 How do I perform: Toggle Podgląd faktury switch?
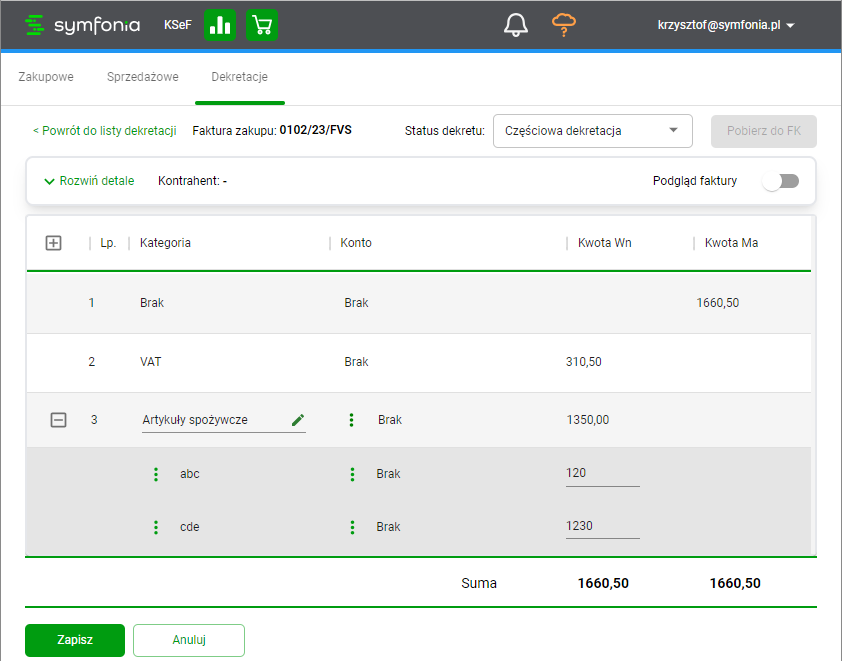pyautogui.click(x=781, y=181)
